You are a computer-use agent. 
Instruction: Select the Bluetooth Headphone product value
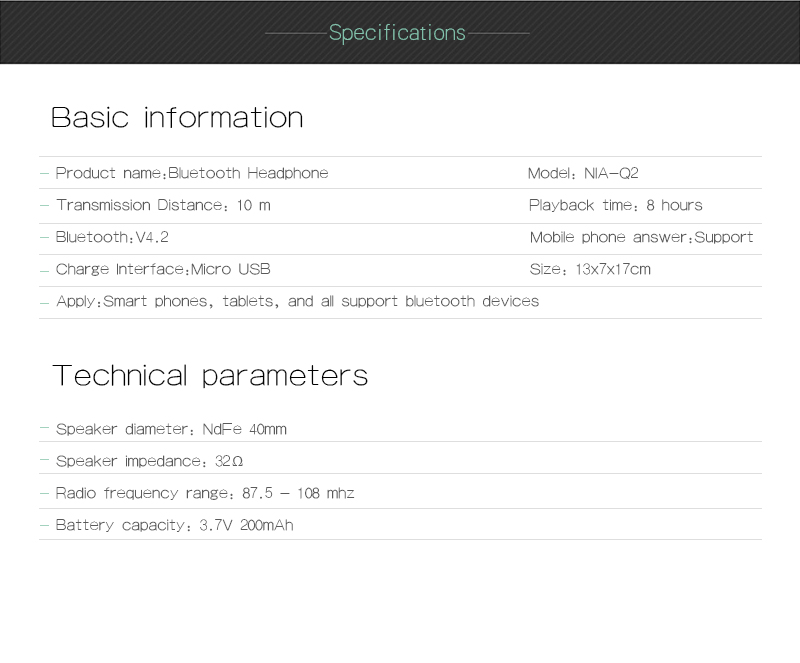(248, 173)
